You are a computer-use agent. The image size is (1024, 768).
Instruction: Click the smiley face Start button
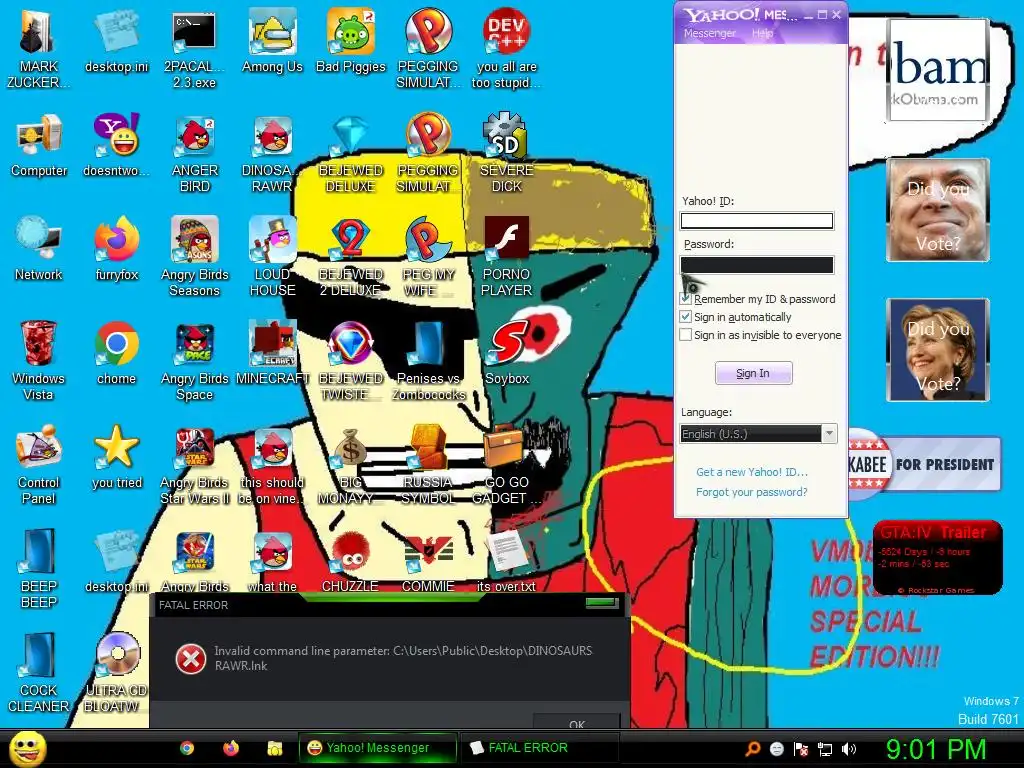tap(28, 748)
